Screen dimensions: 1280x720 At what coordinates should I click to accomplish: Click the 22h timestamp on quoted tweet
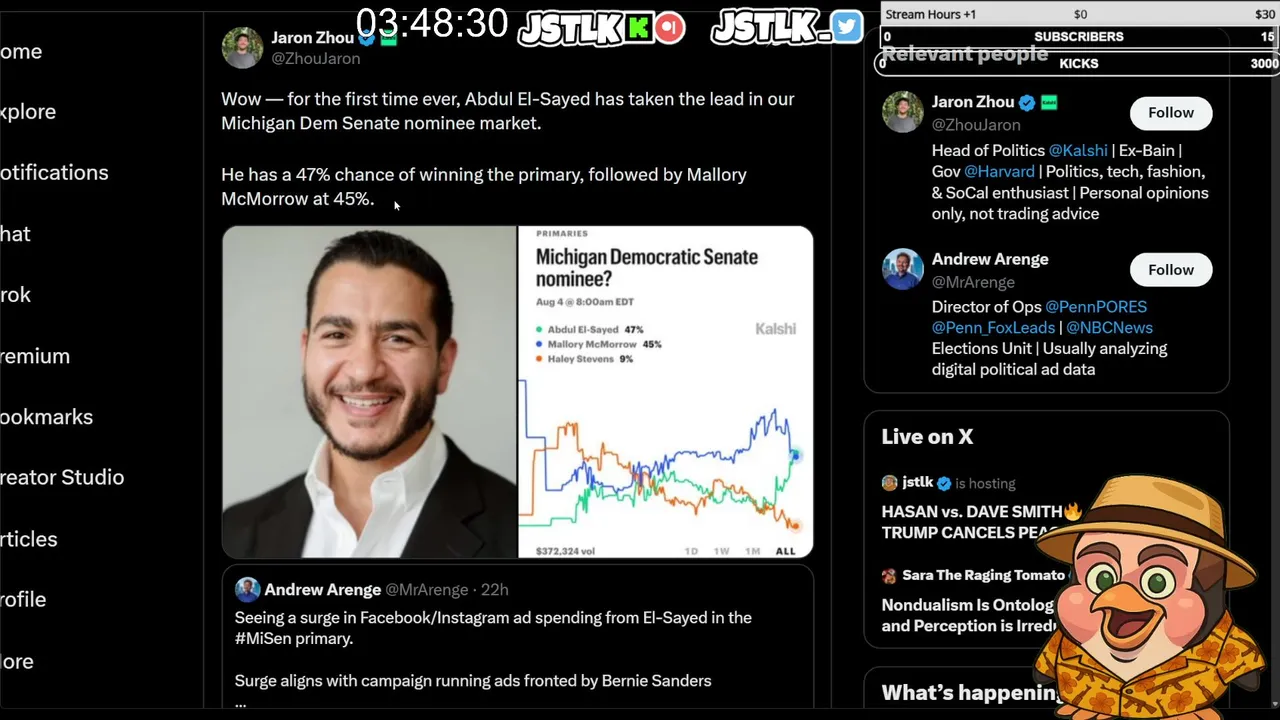tap(494, 590)
